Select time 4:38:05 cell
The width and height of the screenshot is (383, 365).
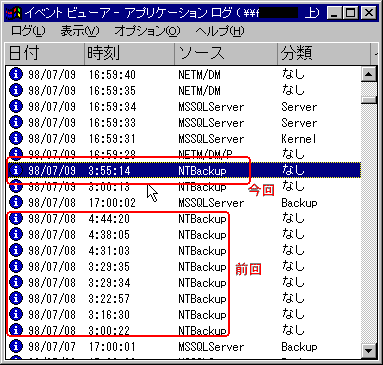[x=109, y=235]
